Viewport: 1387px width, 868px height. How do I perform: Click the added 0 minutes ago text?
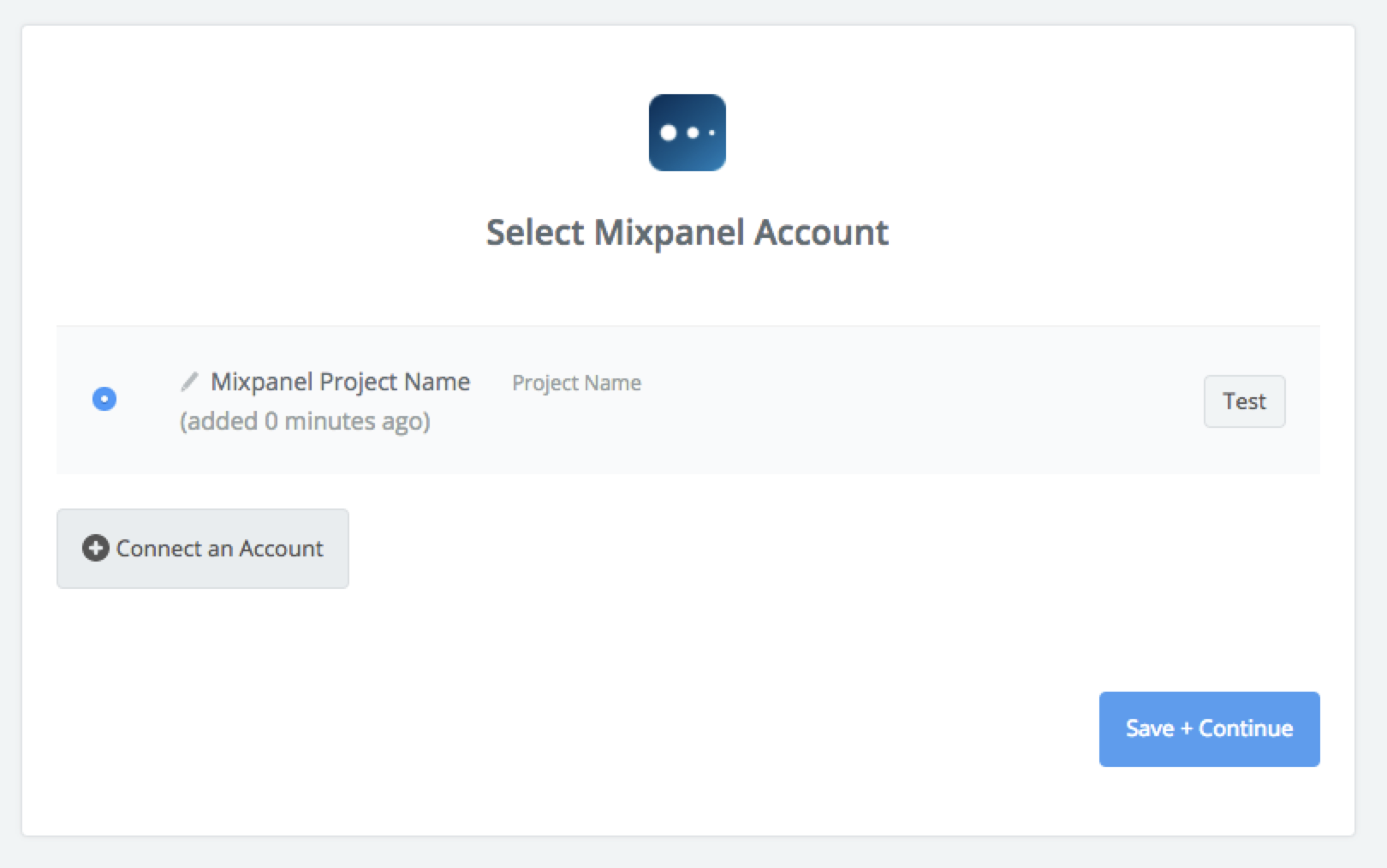(x=305, y=421)
